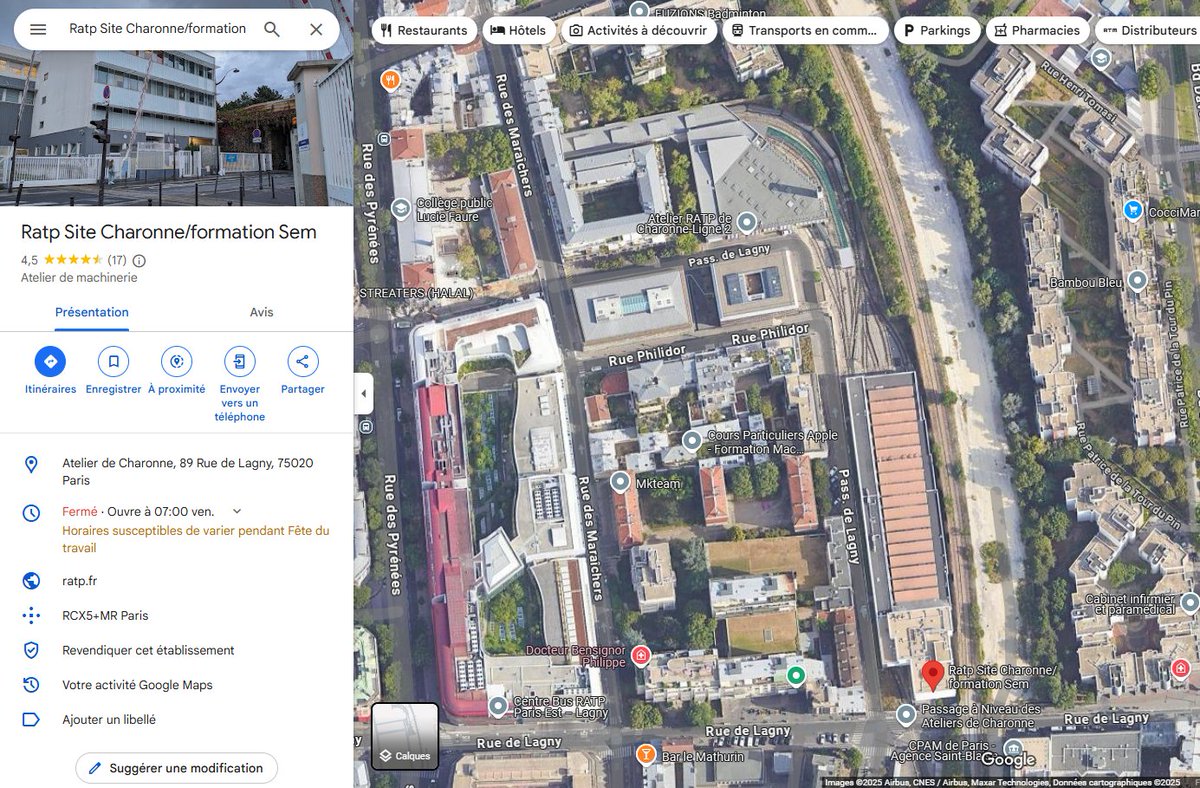Click the search field text
This screenshot has width=1200, height=788.
pyautogui.click(x=157, y=29)
